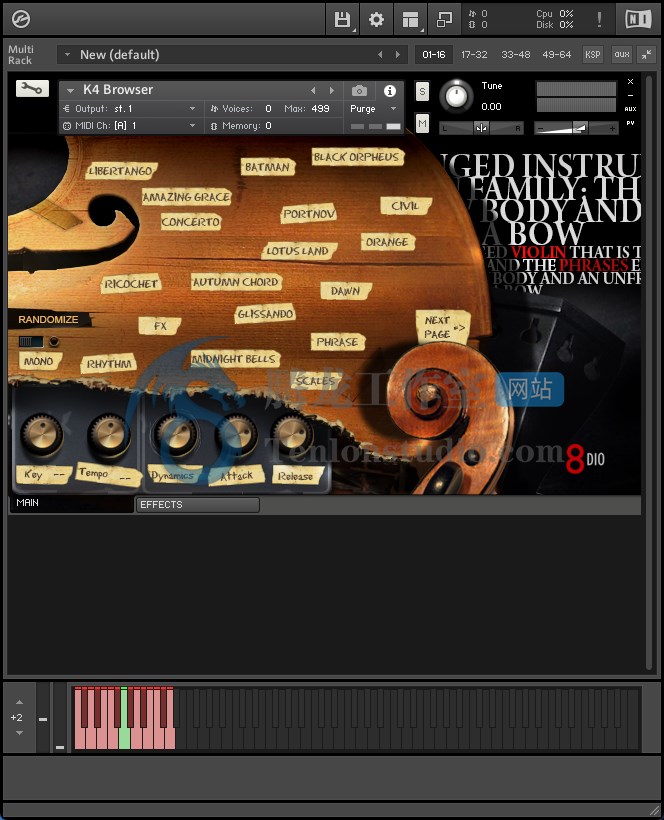Click the instrument volume slider
Viewport: 664px width, 820px height.
point(576,128)
